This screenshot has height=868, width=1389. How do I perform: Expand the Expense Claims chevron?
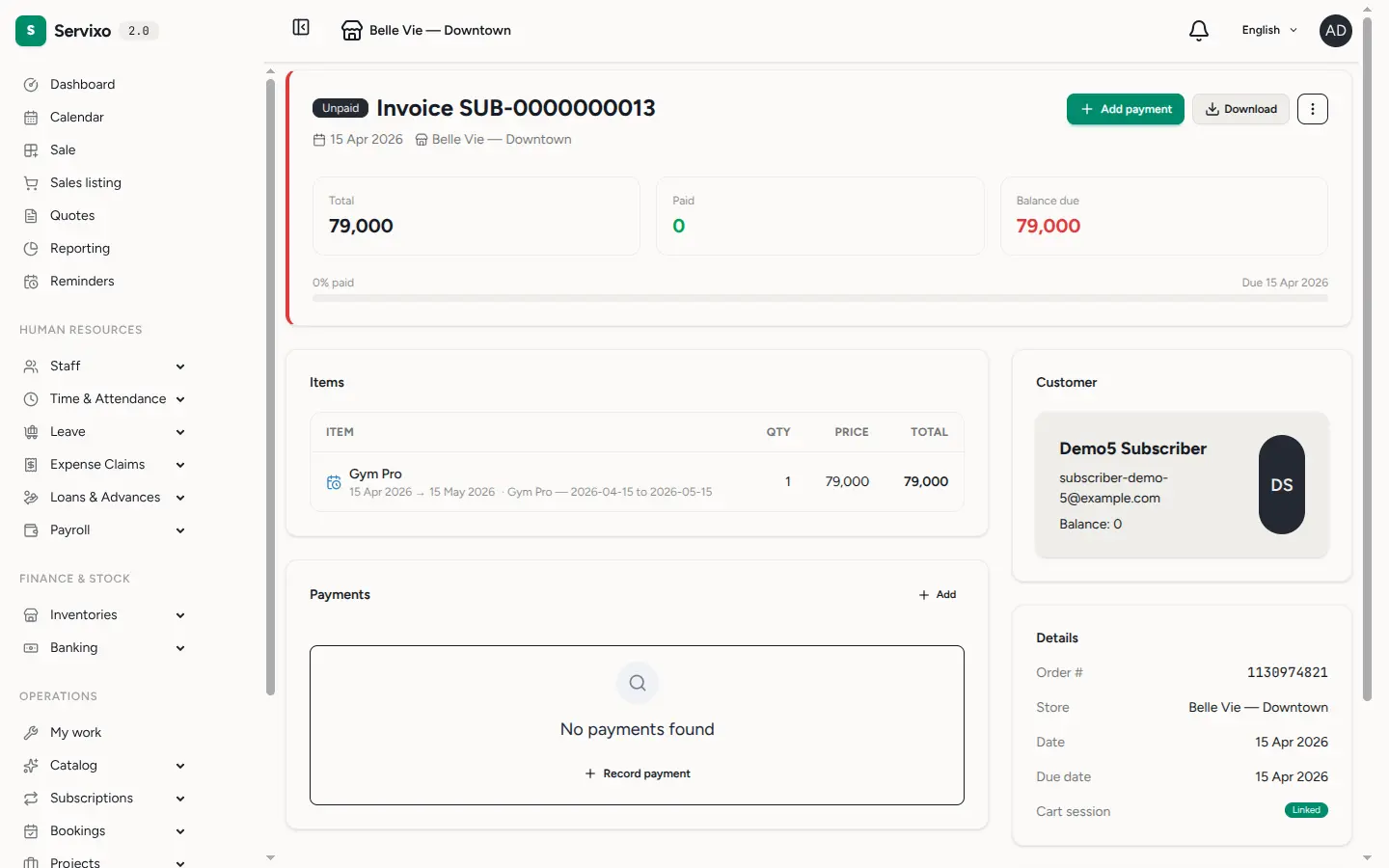(x=180, y=465)
